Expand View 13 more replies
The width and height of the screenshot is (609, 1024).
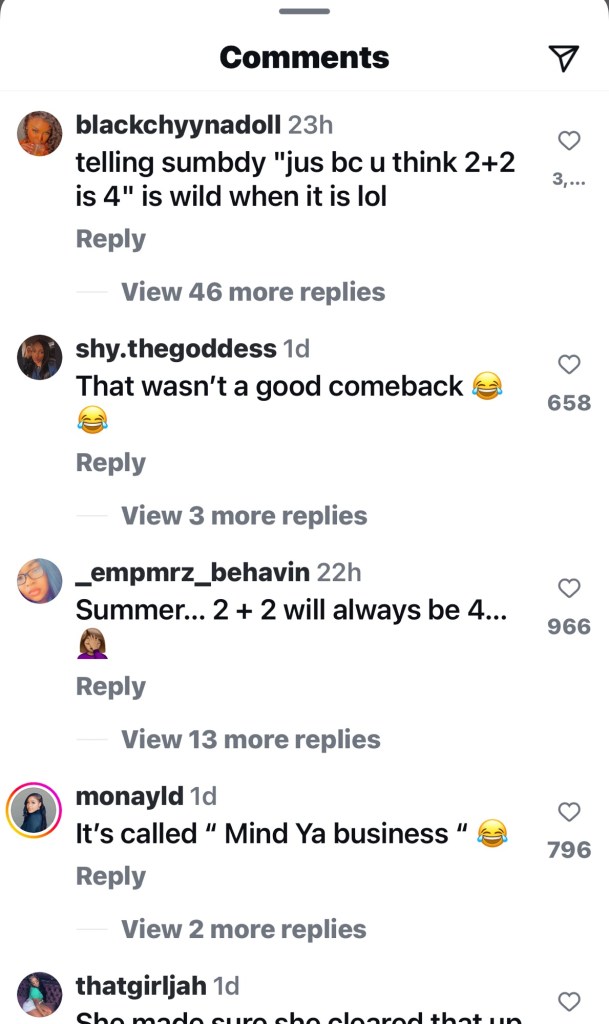coord(251,739)
